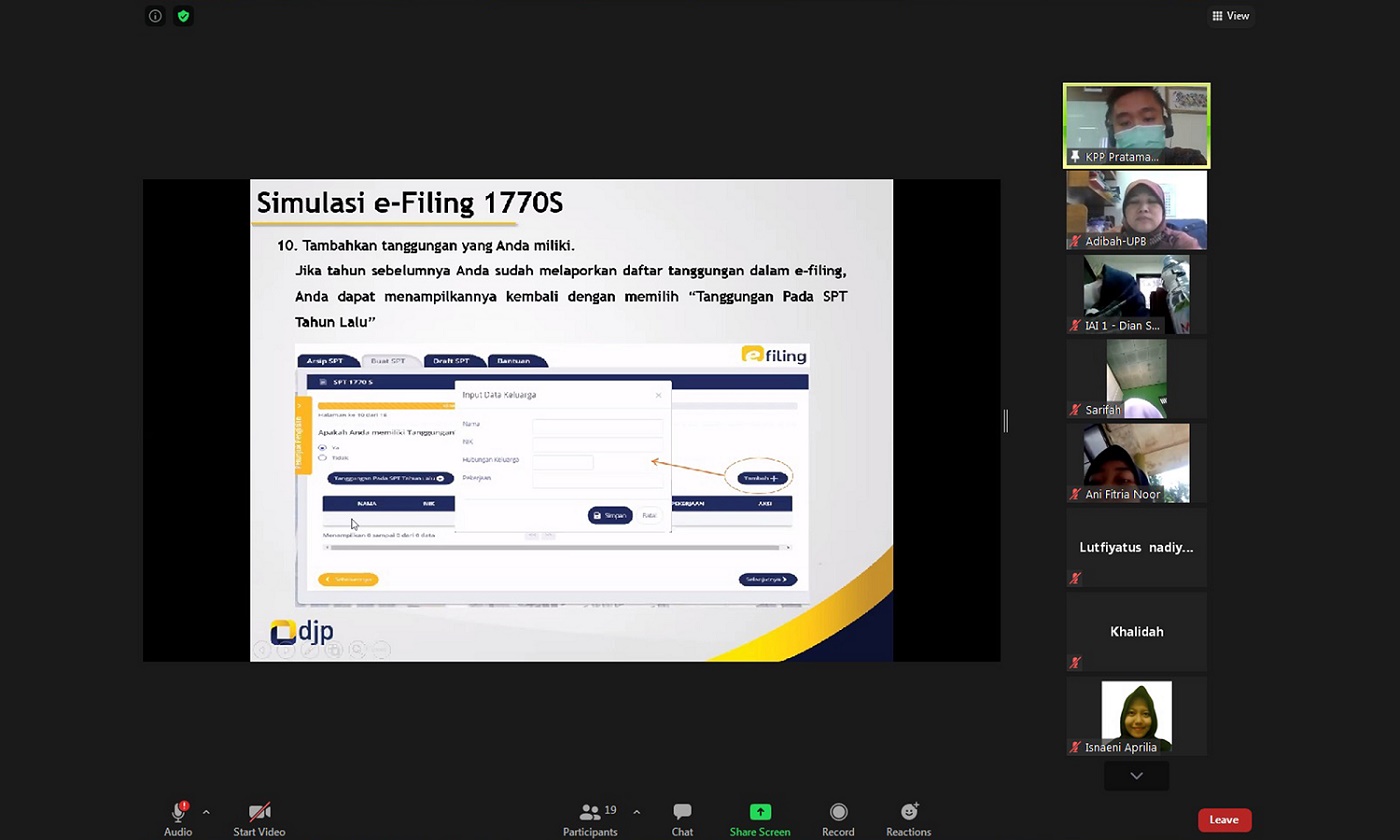Image resolution: width=1400 pixels, height=840 pixels.
Task: Click the Ani Fitria Noor video tile
Action: tap(1136, 462)
